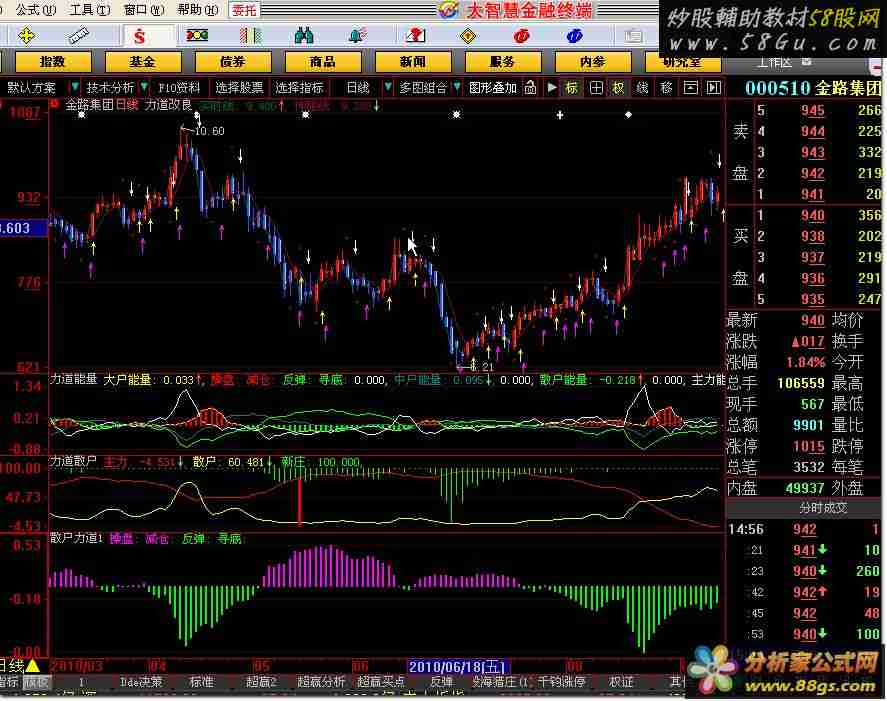Click the red S dollar icon
This screenshot has height=701, width=887.
pos(139,37)
